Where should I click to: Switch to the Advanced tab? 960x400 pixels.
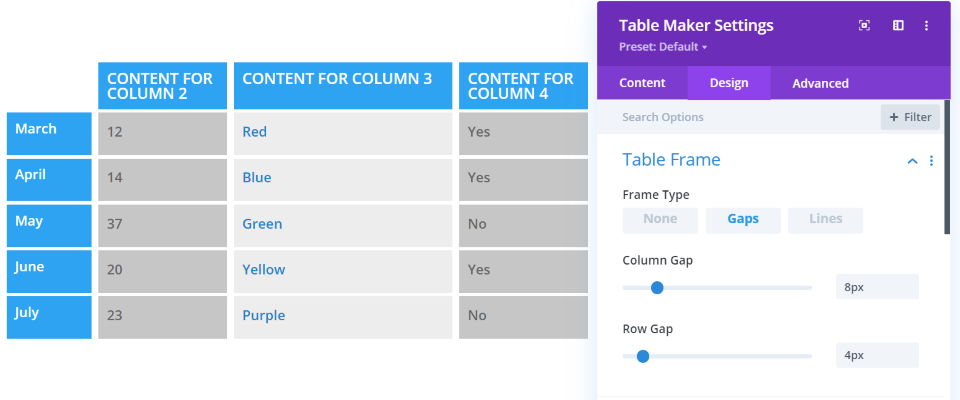tap(820, 83)
